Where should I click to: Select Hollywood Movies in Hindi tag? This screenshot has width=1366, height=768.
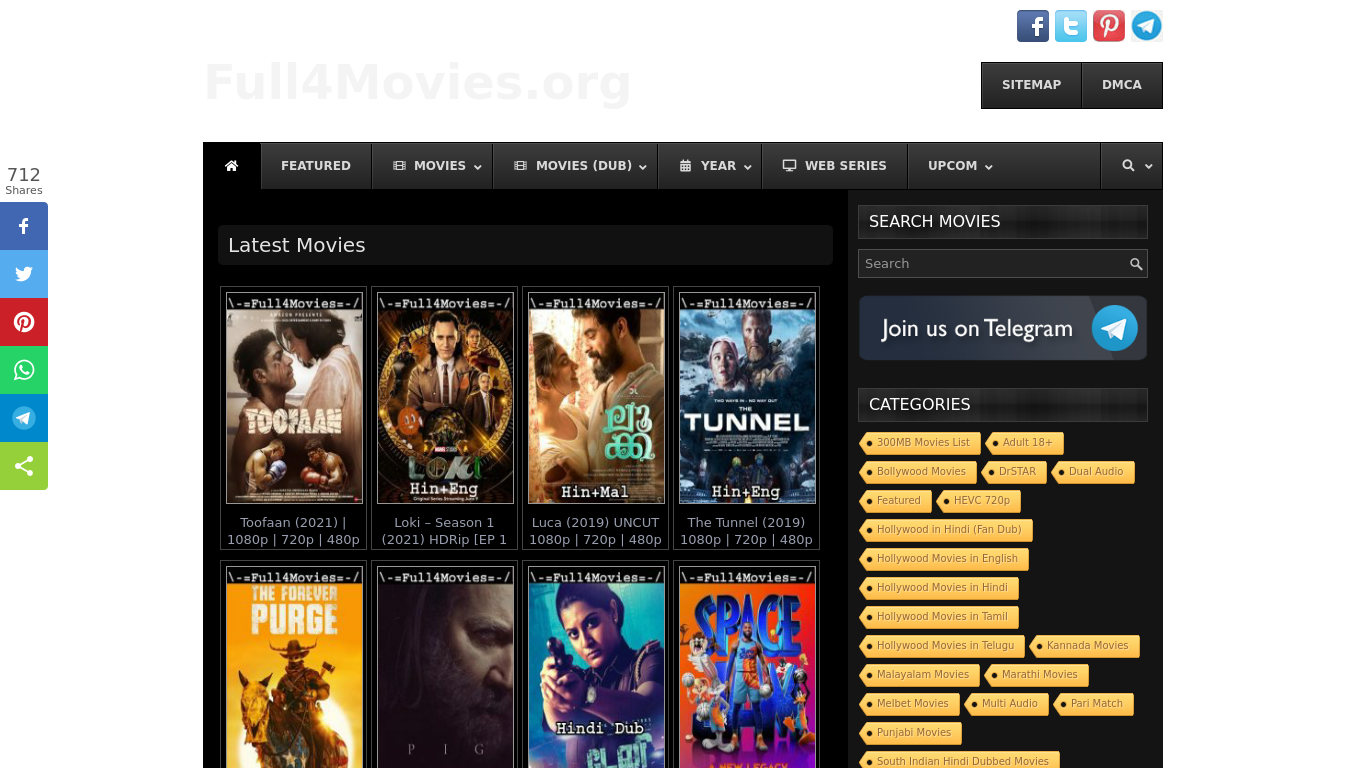pyautogui.click(x=939, y=588)
